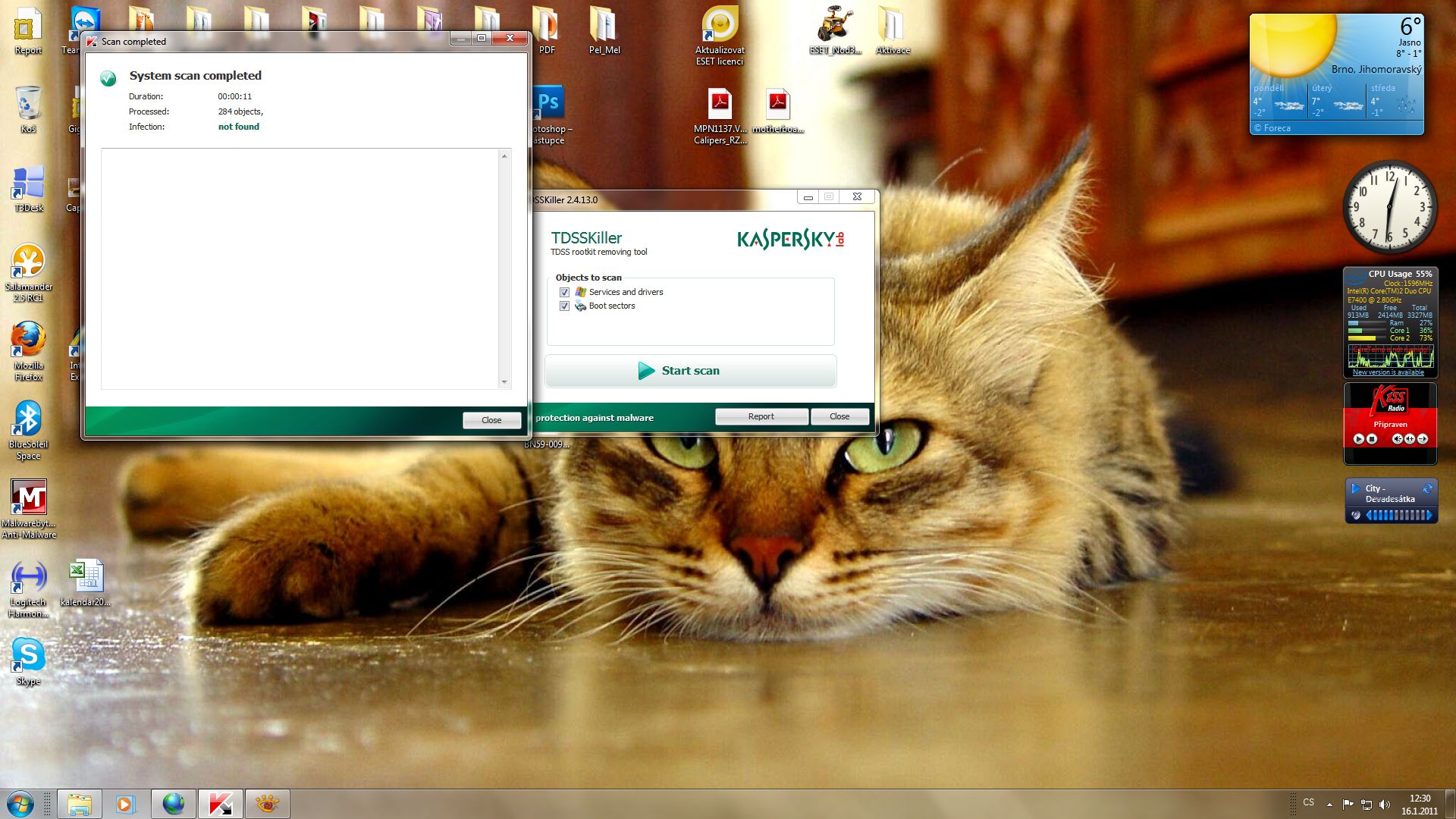Click scroll up arrow in scan results
Image resolution: width=1456 pixels, height=819 pixels.
[x=504, y=156]
